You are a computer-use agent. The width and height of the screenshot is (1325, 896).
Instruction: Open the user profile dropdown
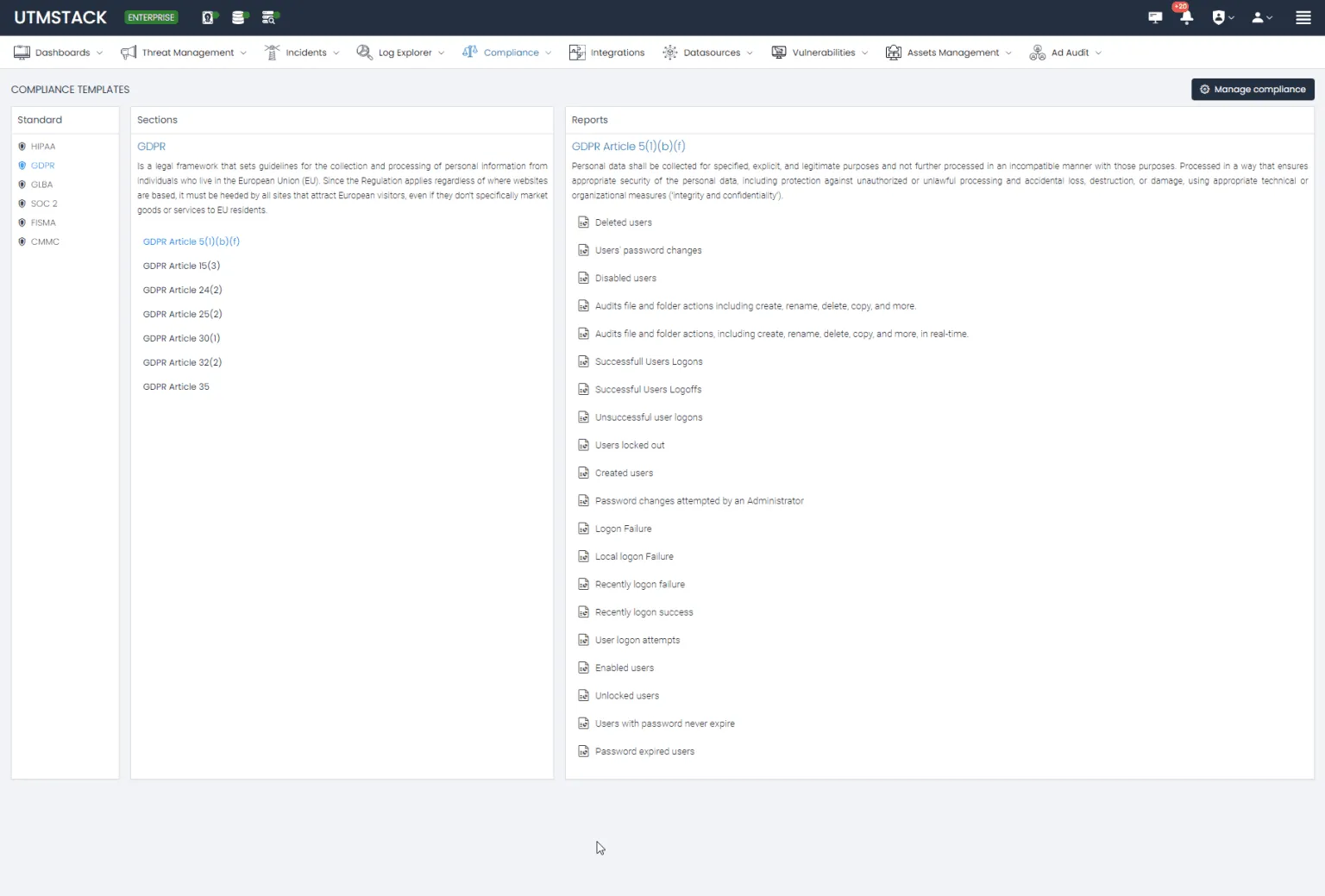tap(1262, 17)
